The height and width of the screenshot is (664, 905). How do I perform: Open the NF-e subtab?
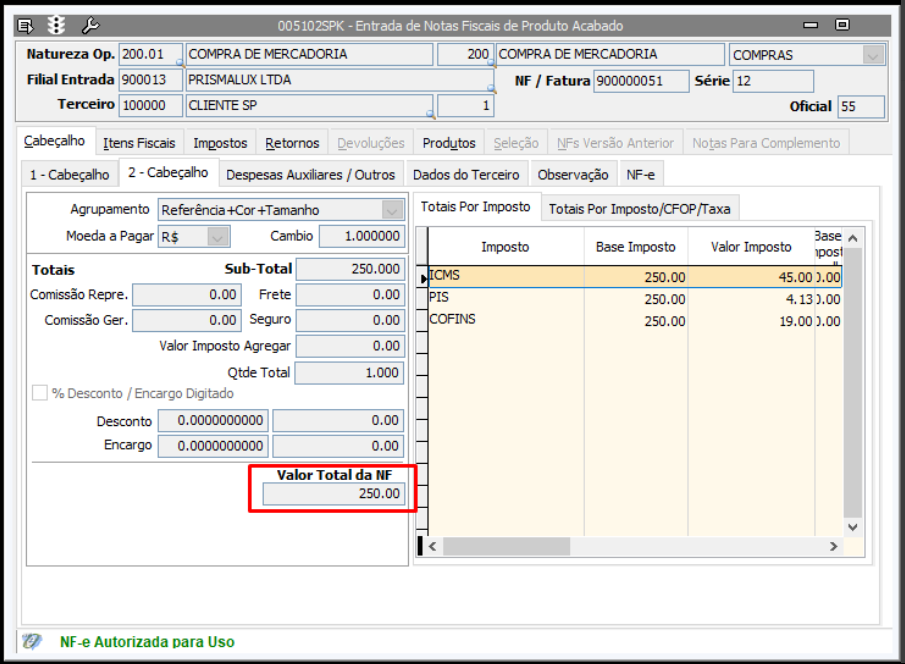(641, 174)
